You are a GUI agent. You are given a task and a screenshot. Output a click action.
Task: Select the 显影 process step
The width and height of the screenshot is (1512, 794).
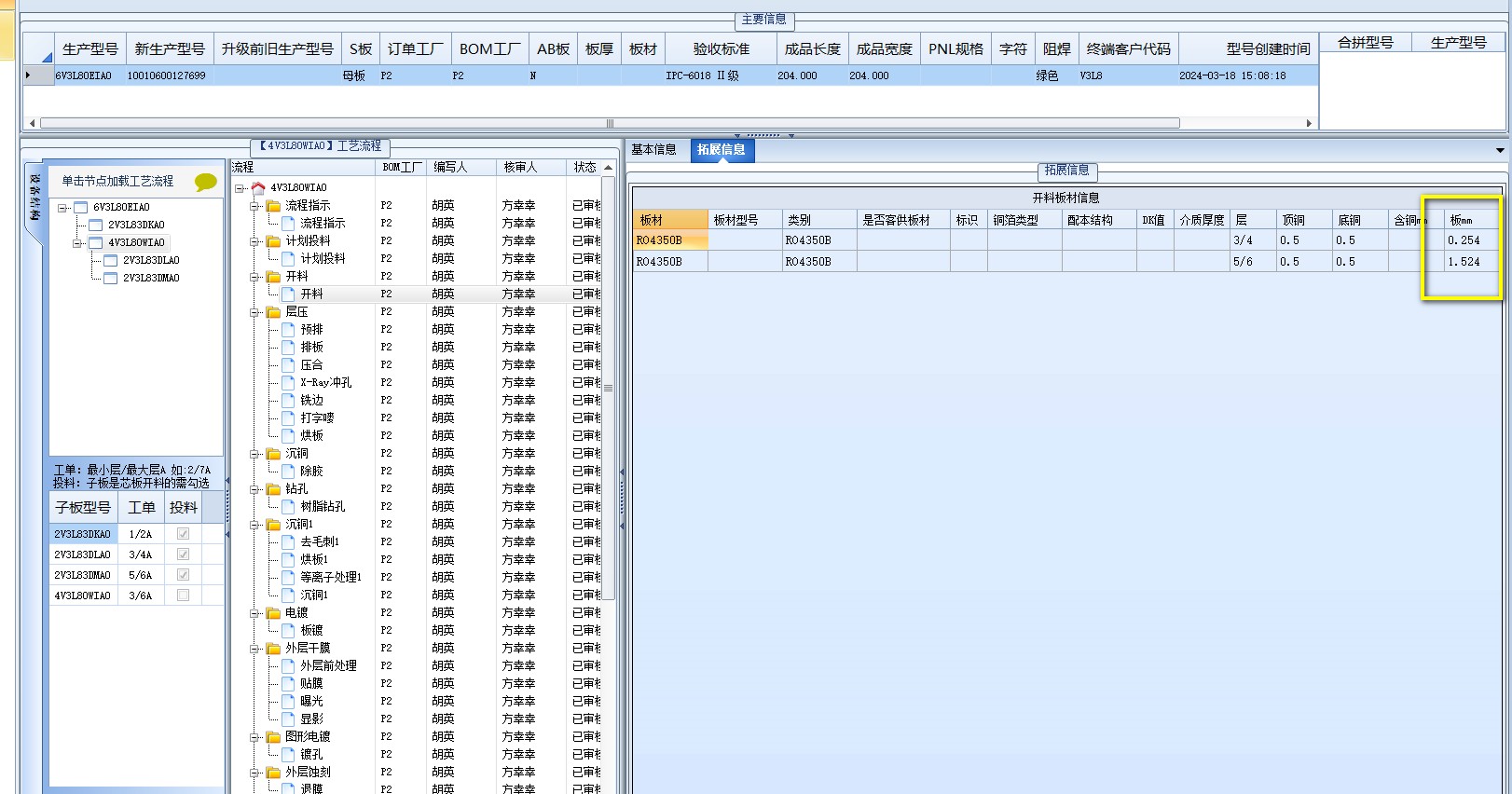tap(311, 719)
